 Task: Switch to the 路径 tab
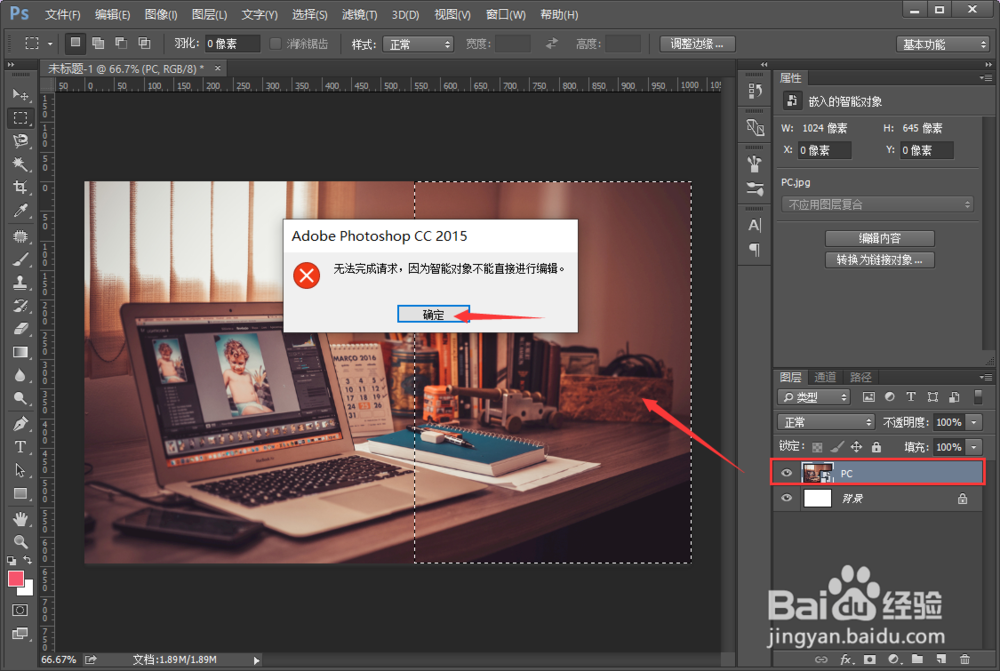[860, 377]
